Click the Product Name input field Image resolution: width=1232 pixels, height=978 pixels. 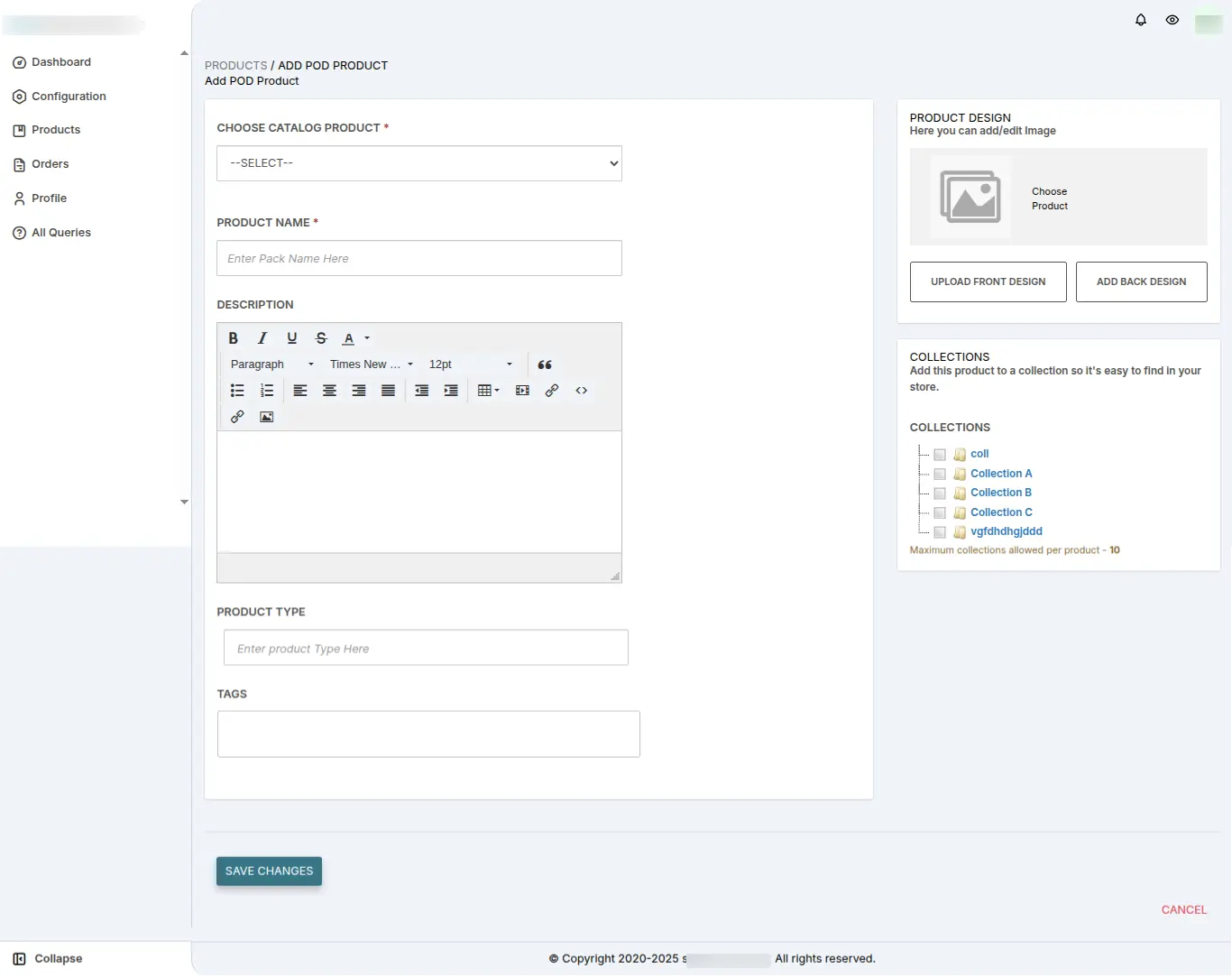pyautogui.click(x=419, y=258)
